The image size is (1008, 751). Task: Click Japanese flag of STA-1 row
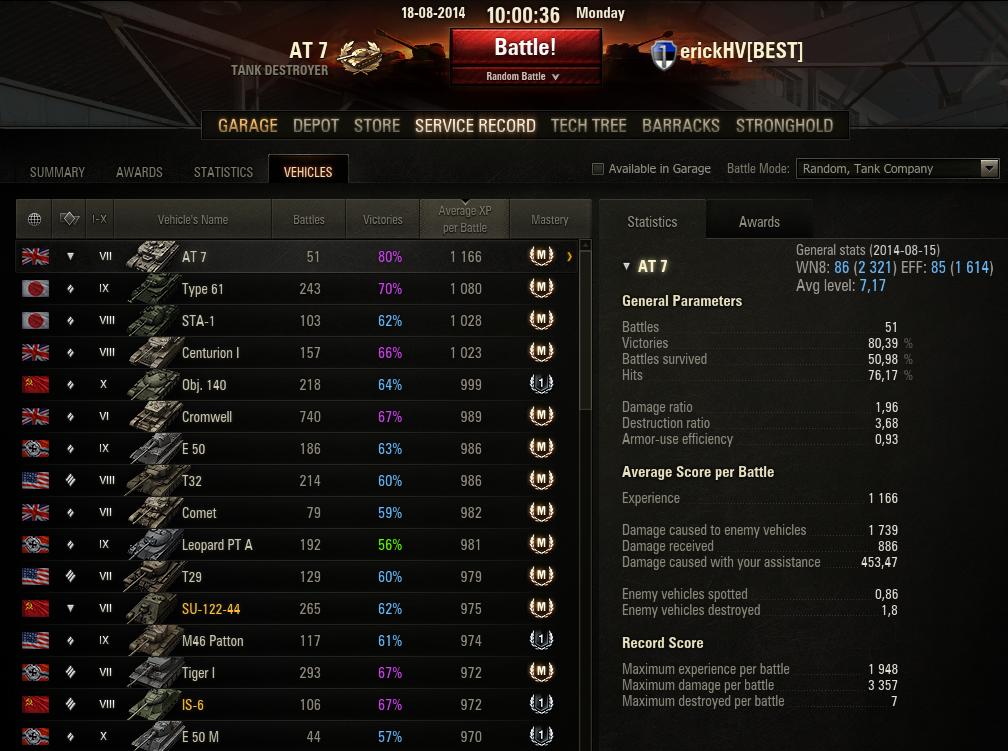tap(35, 320)
